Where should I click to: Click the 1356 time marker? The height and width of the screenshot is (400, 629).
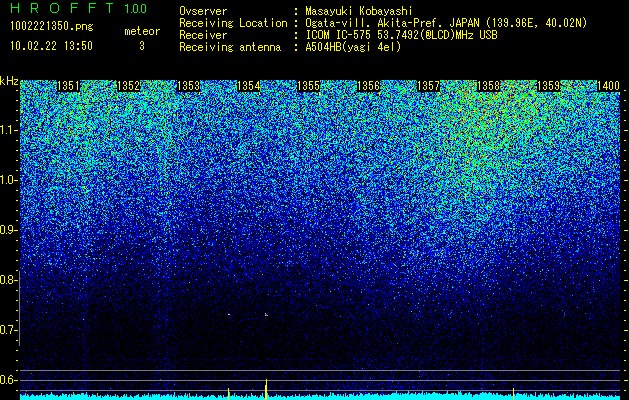coord(368,86)
